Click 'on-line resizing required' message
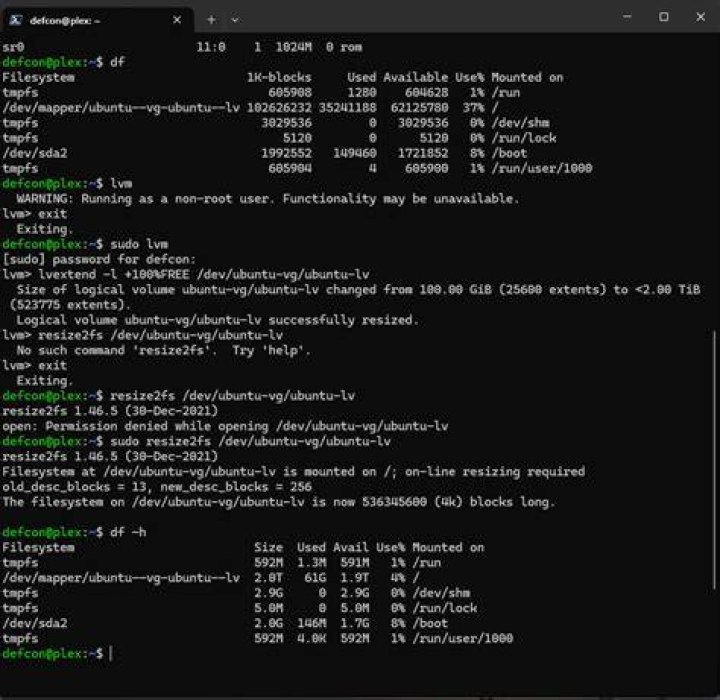The height and width of the screenshot is (700, 720). (x=495, y=472)
